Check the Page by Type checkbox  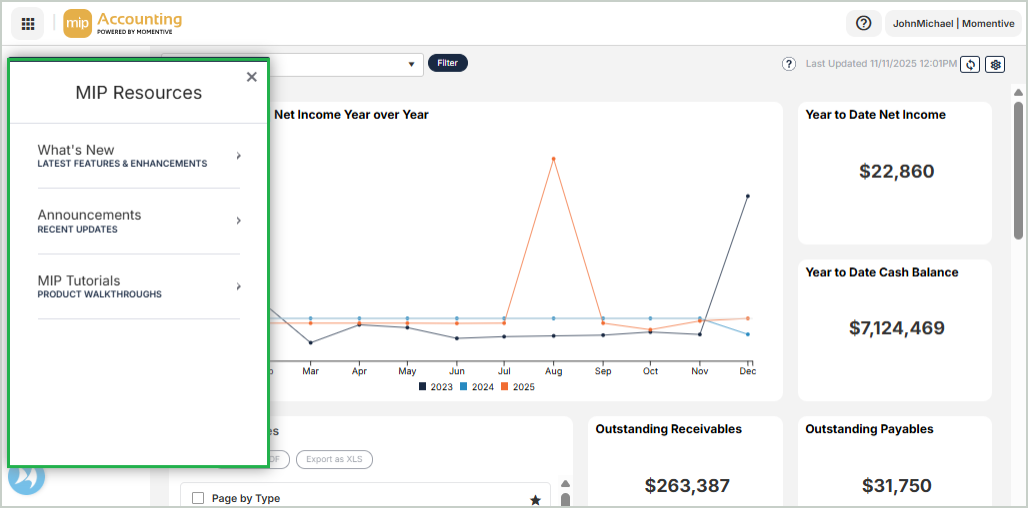click(198, 498)
